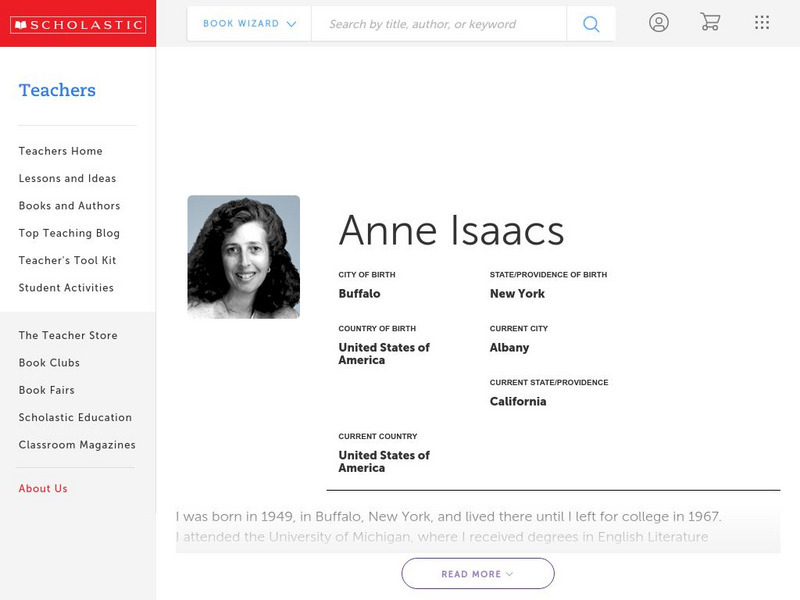The image size is (800, 600).
Task: Navigate to Books and Authors
Action: (69, 206)
